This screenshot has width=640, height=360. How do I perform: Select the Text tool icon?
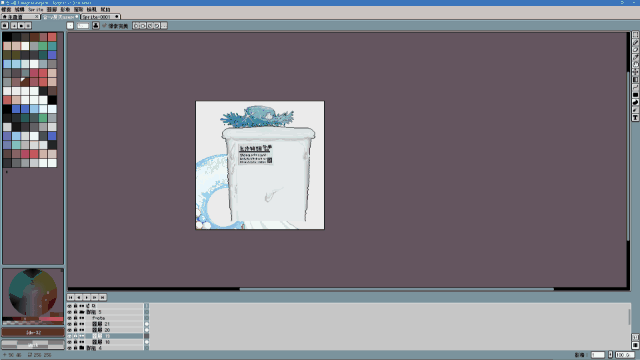636,118
